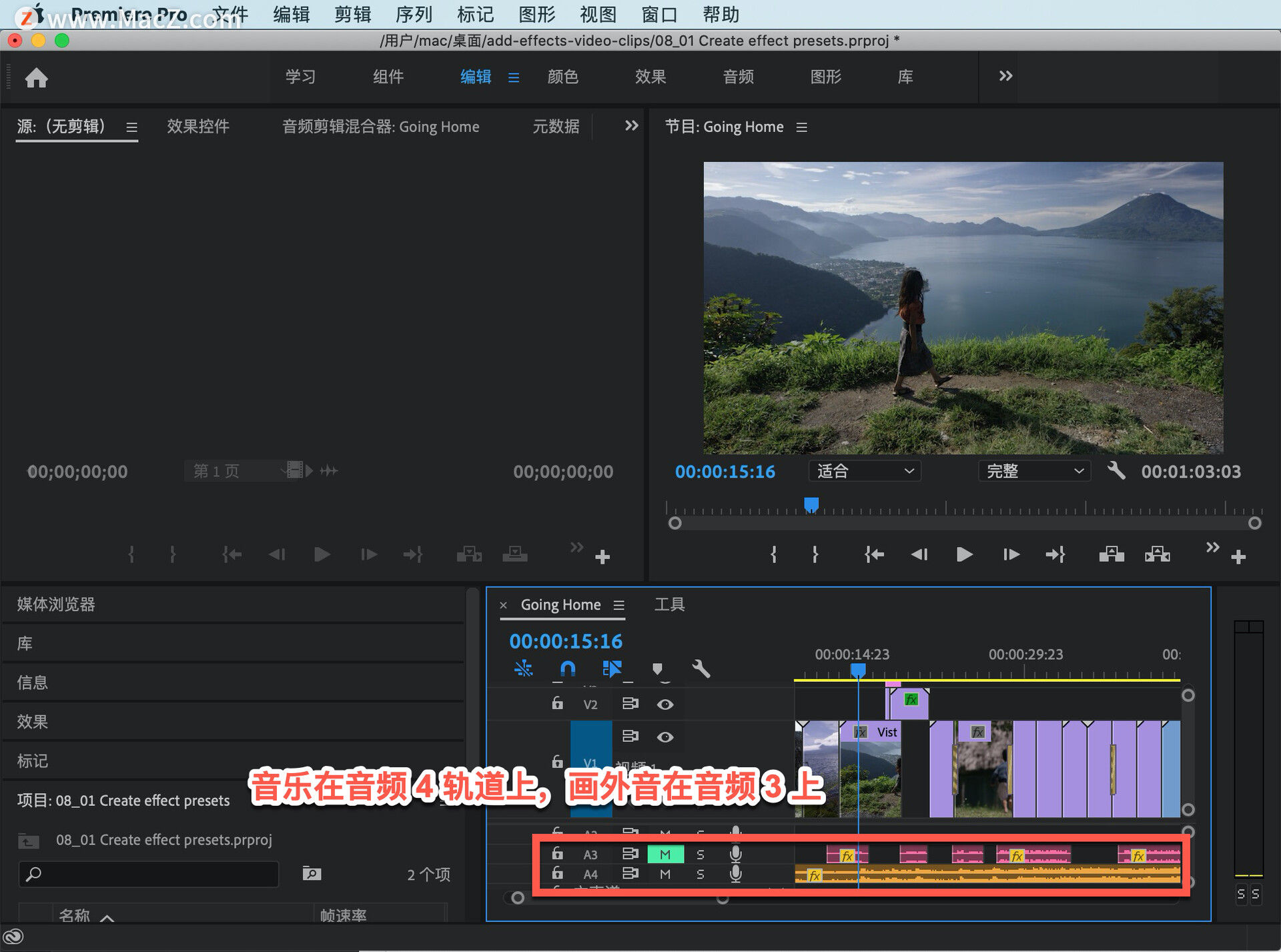Open timeline wrench display settings
Image resolution: width=1281 pixels, height=952 pixels.
click(701, 668)
